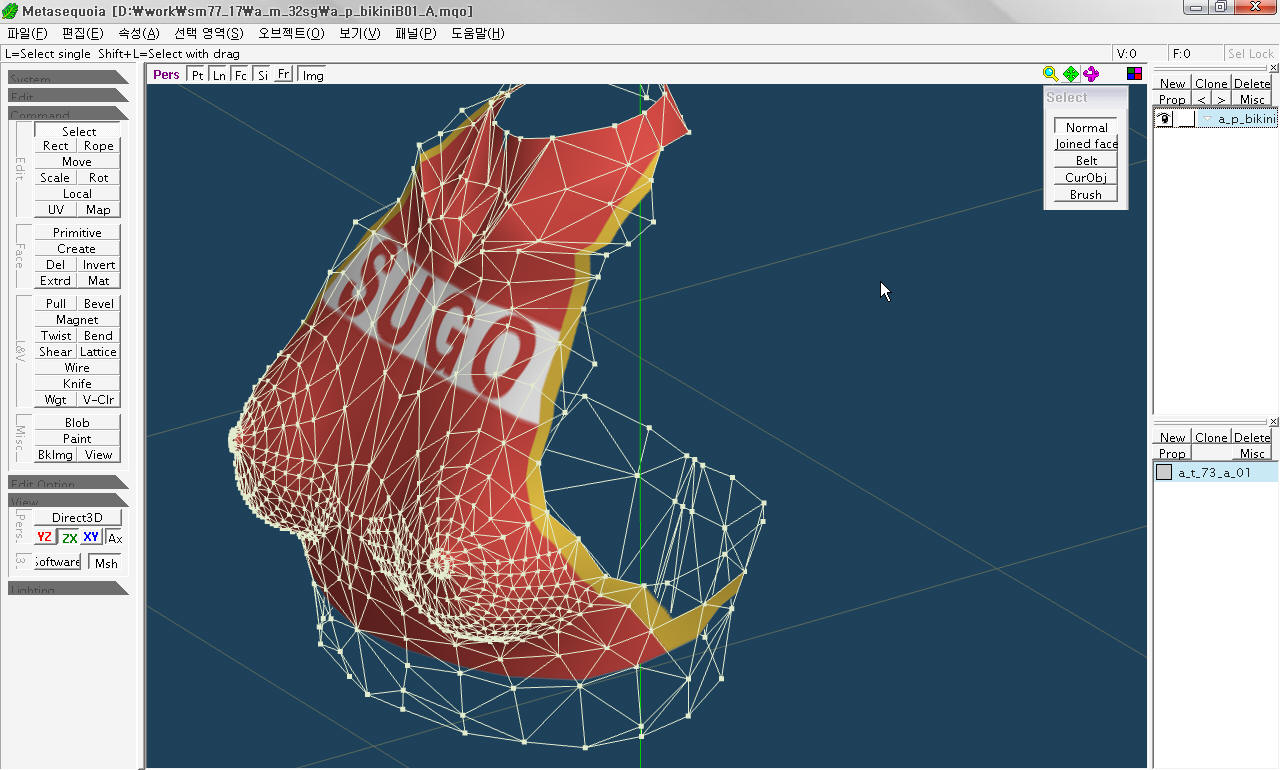Choose the Rect selection command
This screenshot has height=770, width=1280.
click(x=56, y=145)
